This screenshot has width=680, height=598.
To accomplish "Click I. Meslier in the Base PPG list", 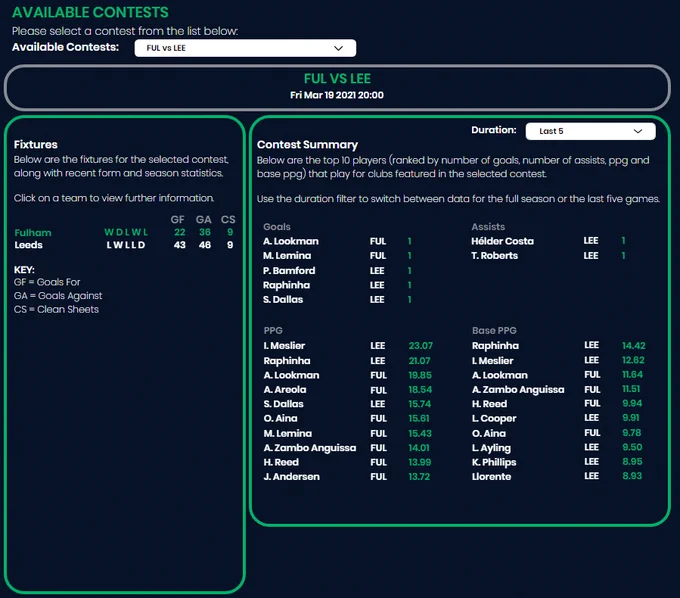I will 492,361.
